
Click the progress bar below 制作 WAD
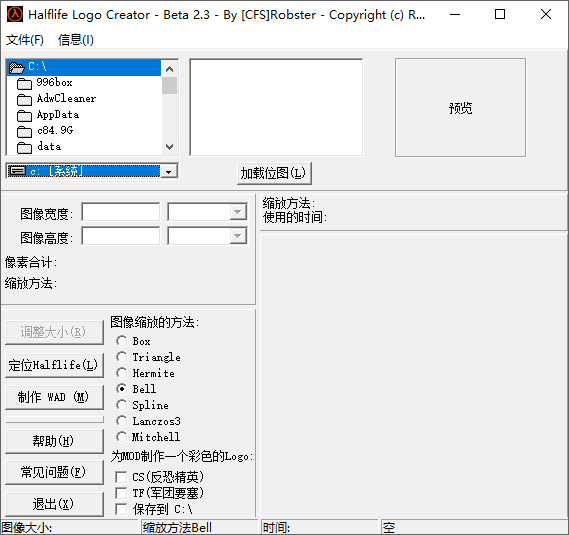[x=54, y=420]
